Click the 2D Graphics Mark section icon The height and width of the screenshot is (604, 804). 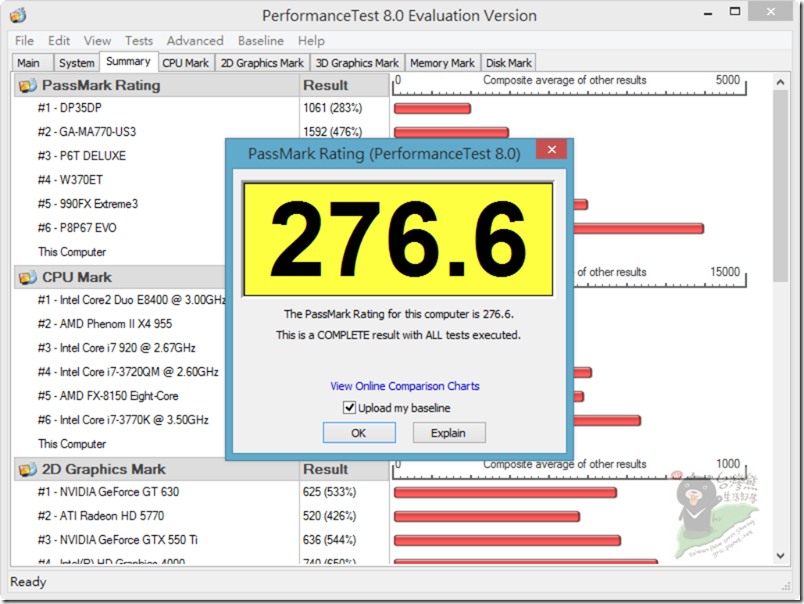coord(28,469)
